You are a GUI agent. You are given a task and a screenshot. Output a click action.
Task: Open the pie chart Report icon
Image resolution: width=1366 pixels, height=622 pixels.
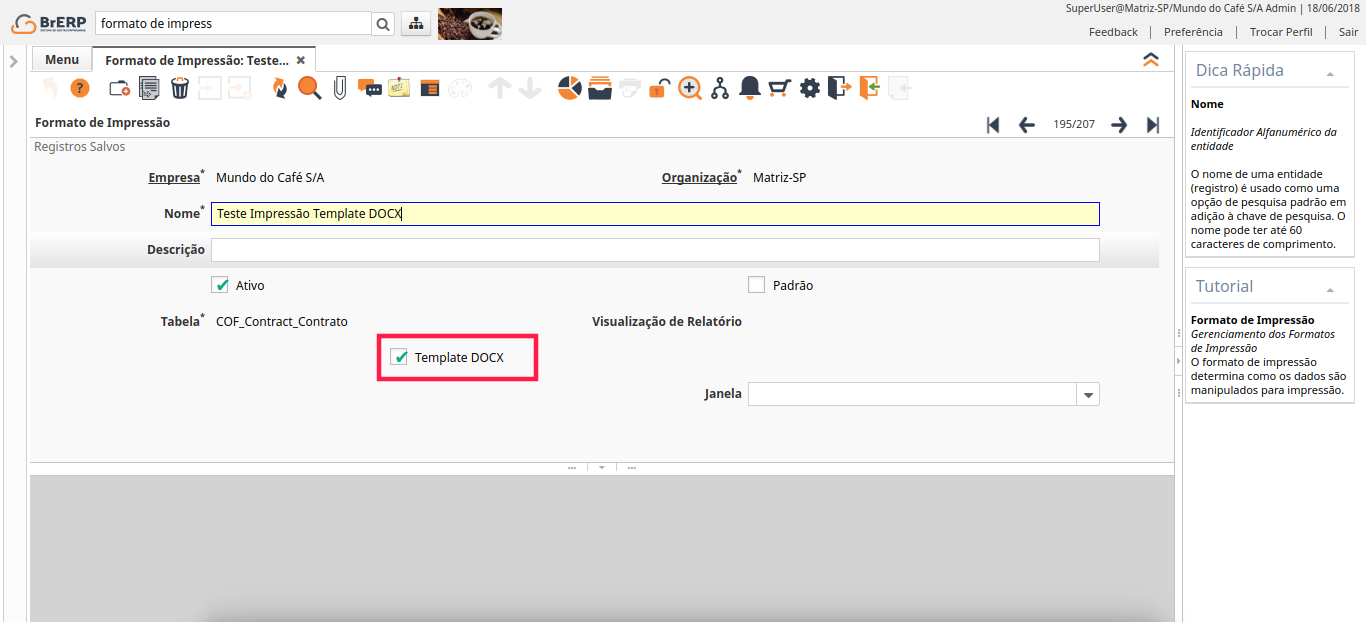[x=569, y=88]
